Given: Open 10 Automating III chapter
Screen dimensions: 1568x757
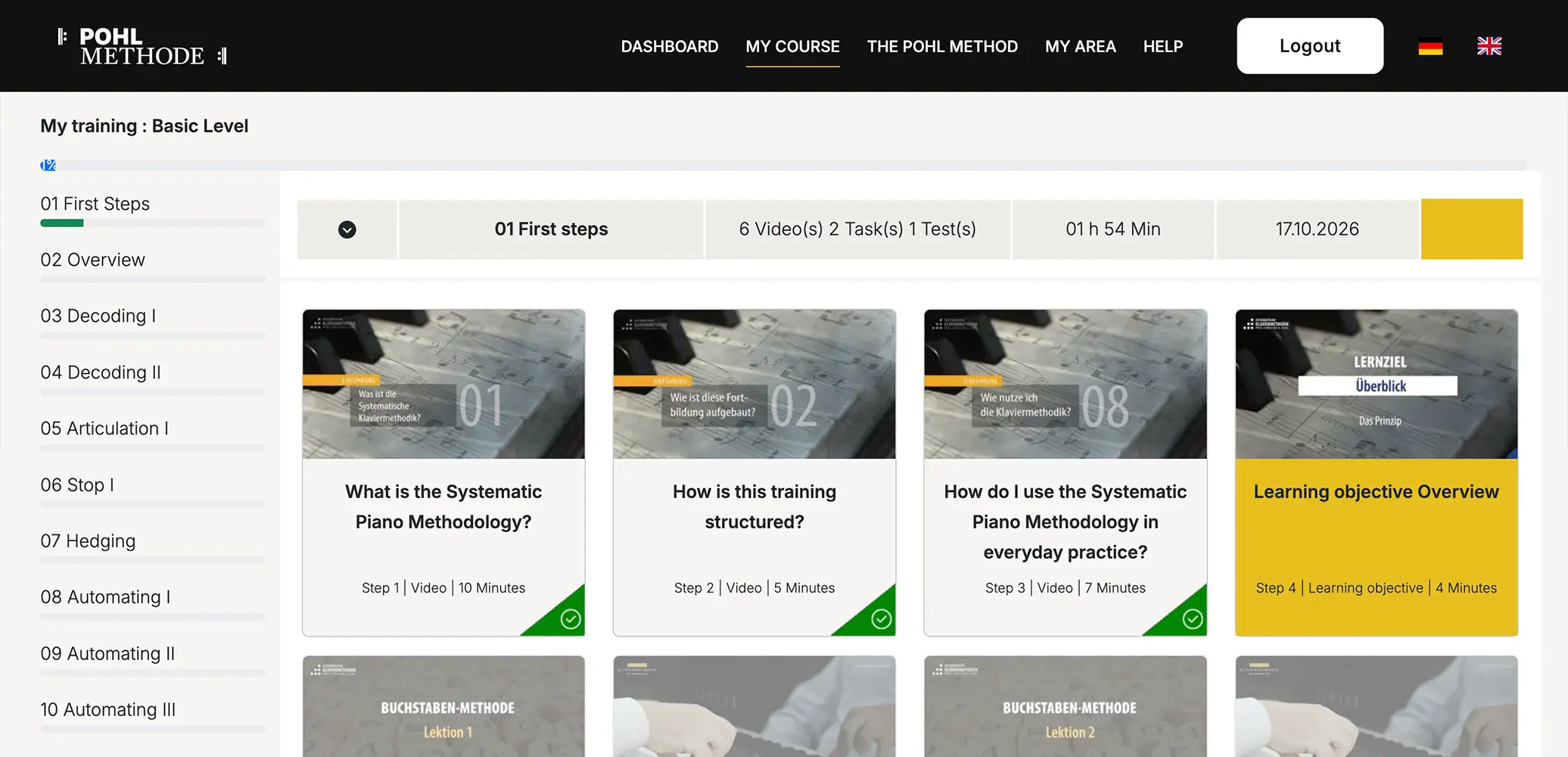Looking at the screenshot, I should tap(107, 709).
